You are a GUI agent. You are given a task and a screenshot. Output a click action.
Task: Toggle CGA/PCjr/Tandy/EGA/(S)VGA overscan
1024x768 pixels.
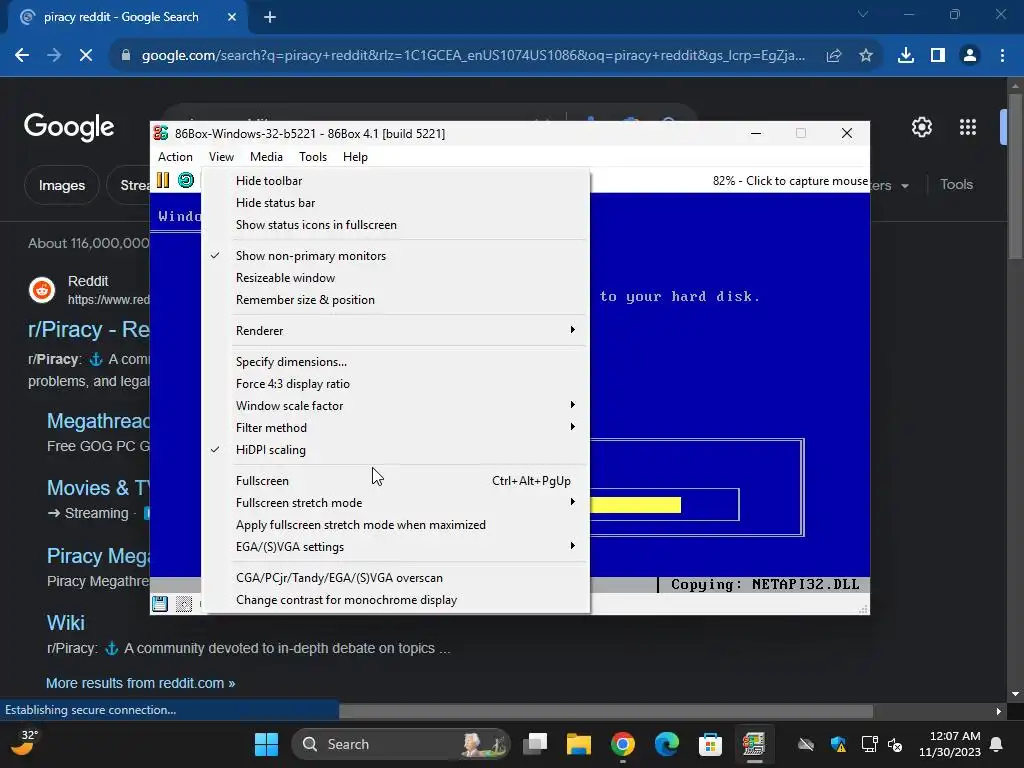tap(396, 578)
